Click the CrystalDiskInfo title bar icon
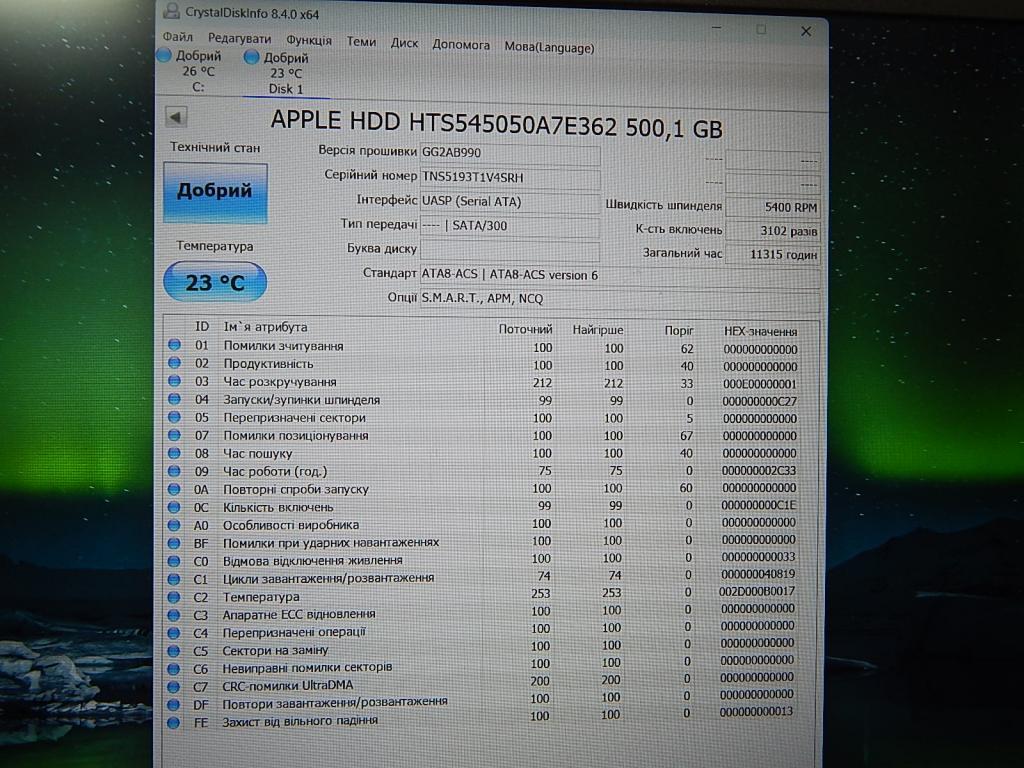1024x768 pixels. coord(171,11)
